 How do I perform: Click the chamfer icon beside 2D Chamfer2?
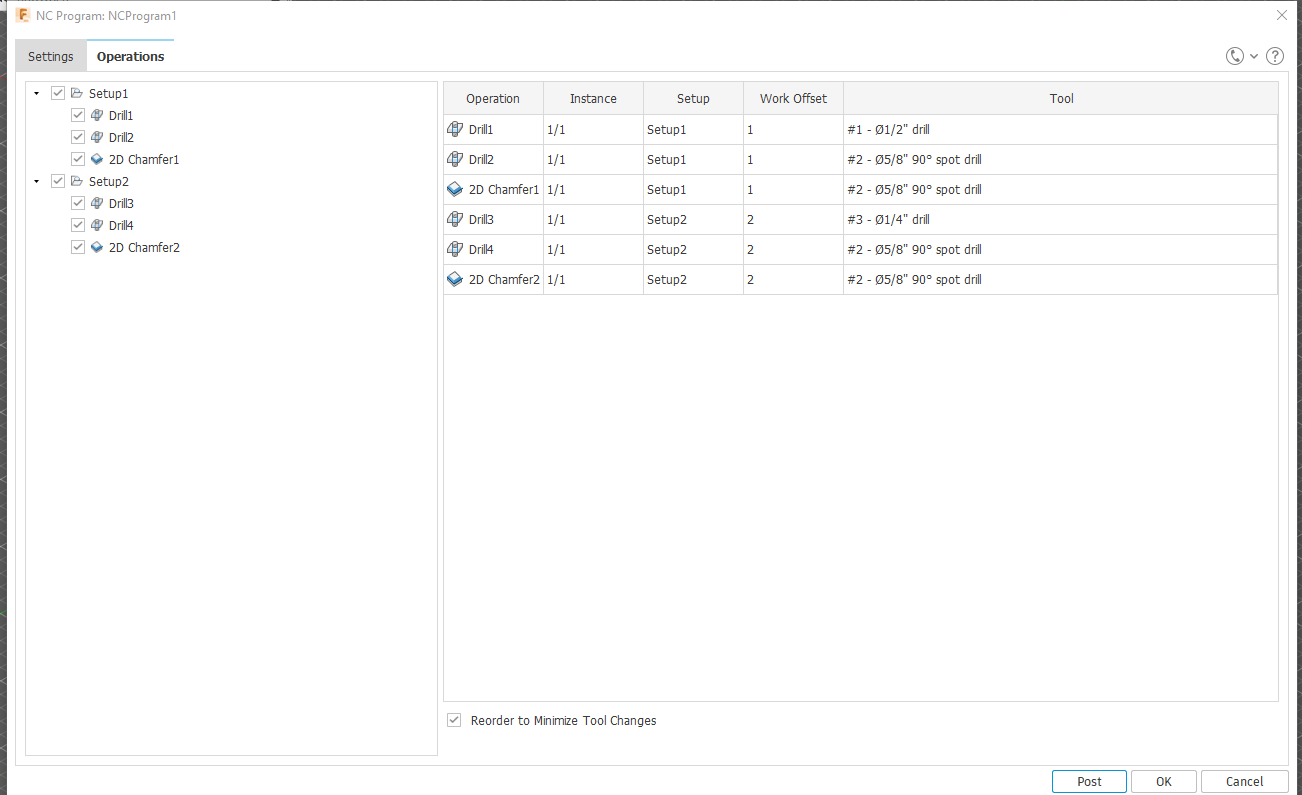coord(96,247)
